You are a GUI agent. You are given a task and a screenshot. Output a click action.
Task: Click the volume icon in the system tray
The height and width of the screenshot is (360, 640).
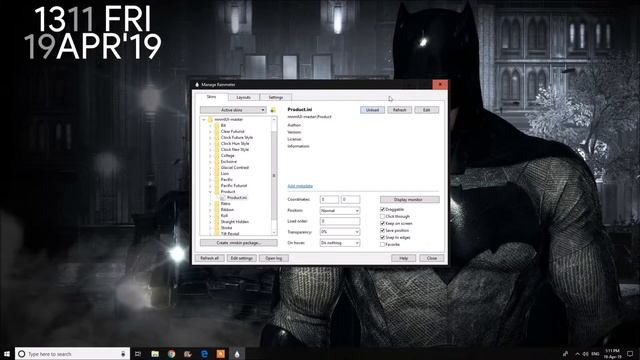tap(586, 354)
